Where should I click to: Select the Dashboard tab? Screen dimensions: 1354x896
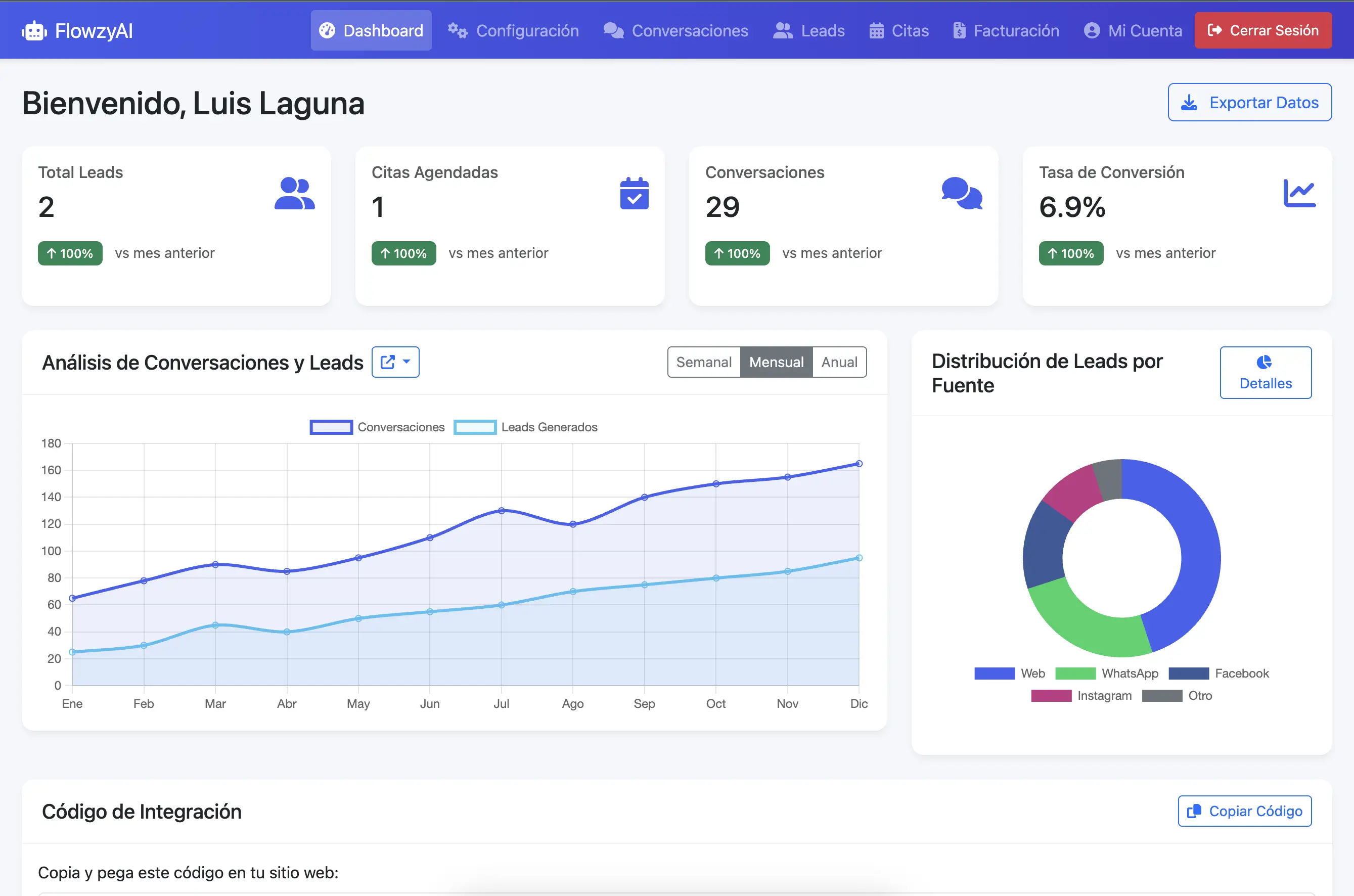pos(371,30)
